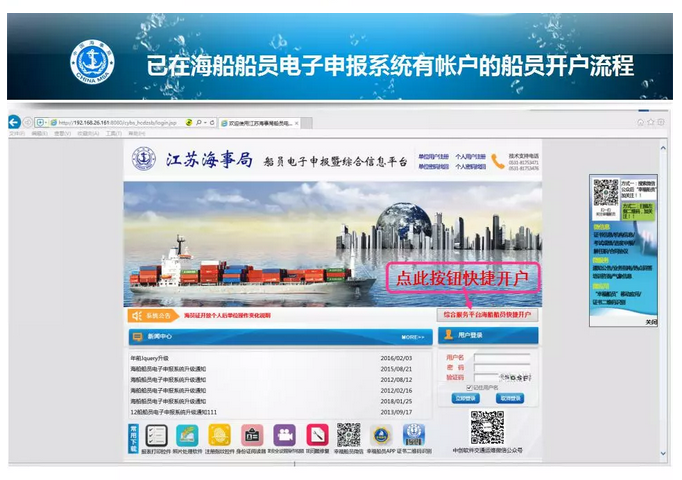
Task: Click the MORE>> news link
Action: click(x=412, y=337)
